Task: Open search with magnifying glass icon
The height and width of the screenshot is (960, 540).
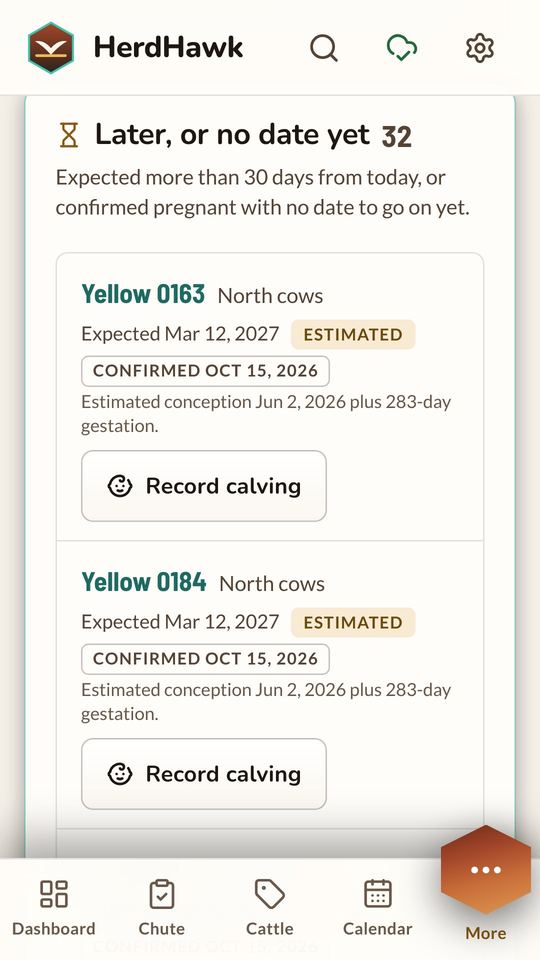Action: pos(324,48)
